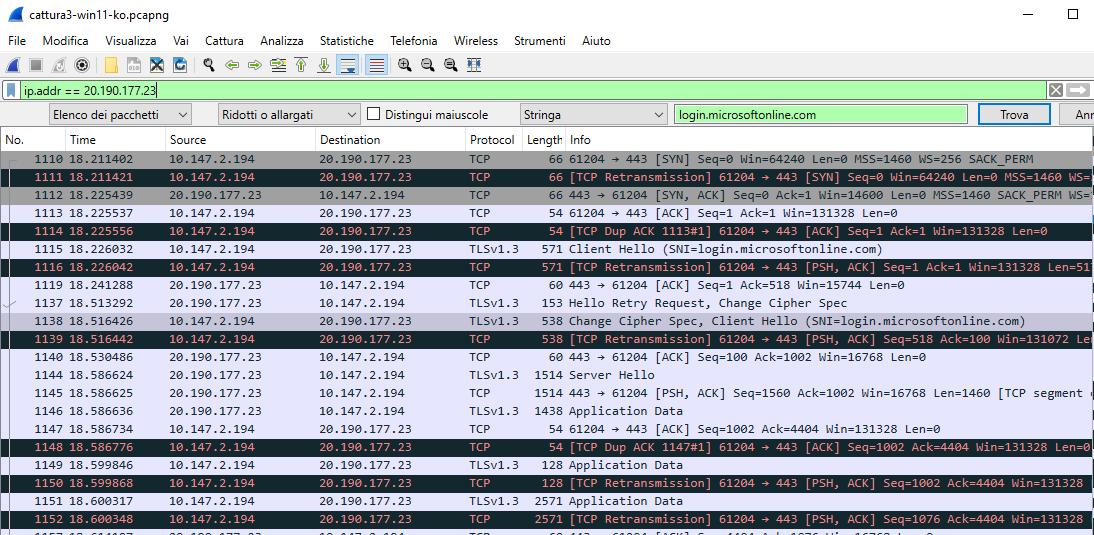Image resolution: width=1094 pixels, height=535 pixels.
Task: Open display filter bookmarks icon
Action: tap(12, 90)
